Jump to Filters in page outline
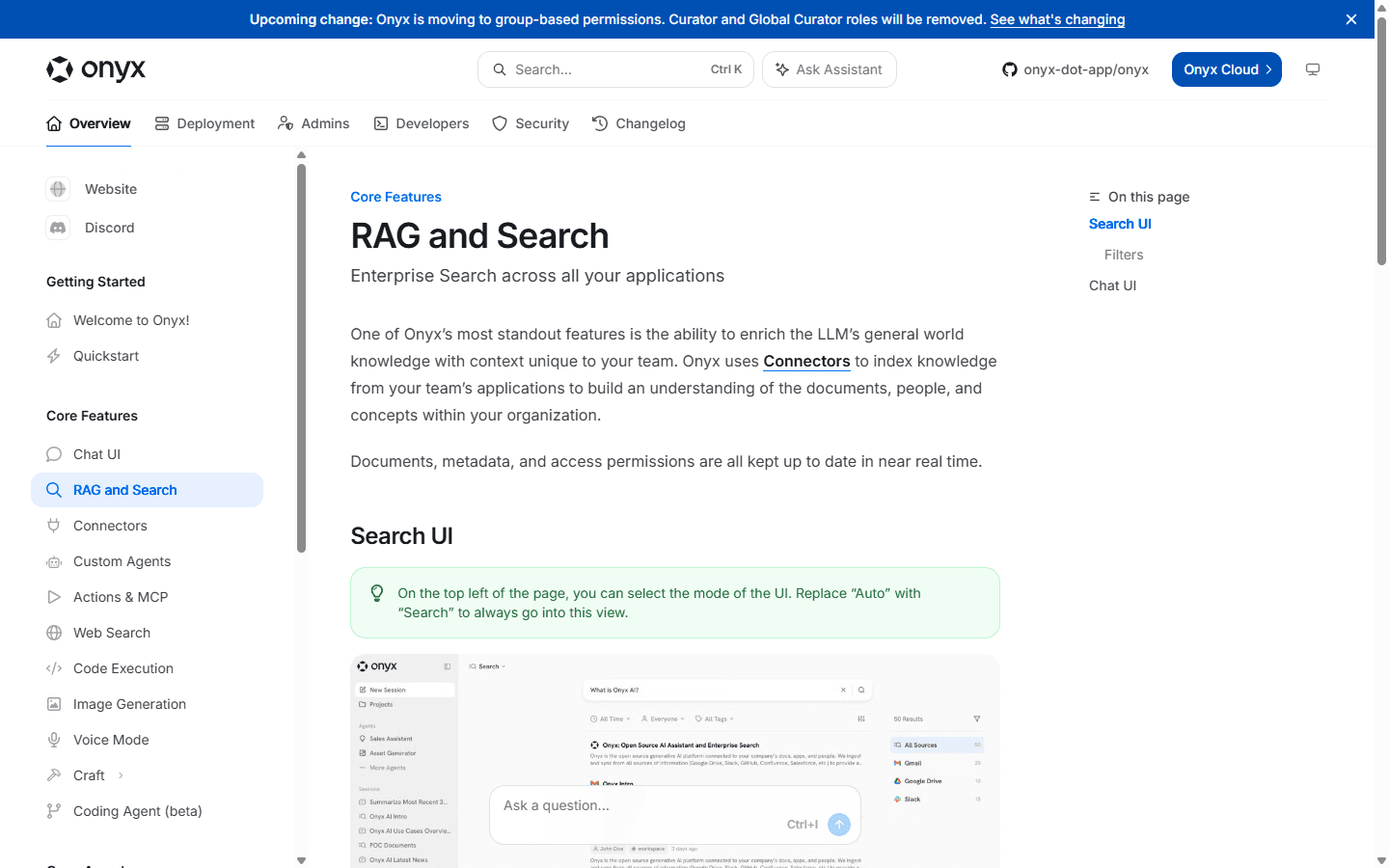The height and width of the screenshot is (868, 1389). [1124, 255]
